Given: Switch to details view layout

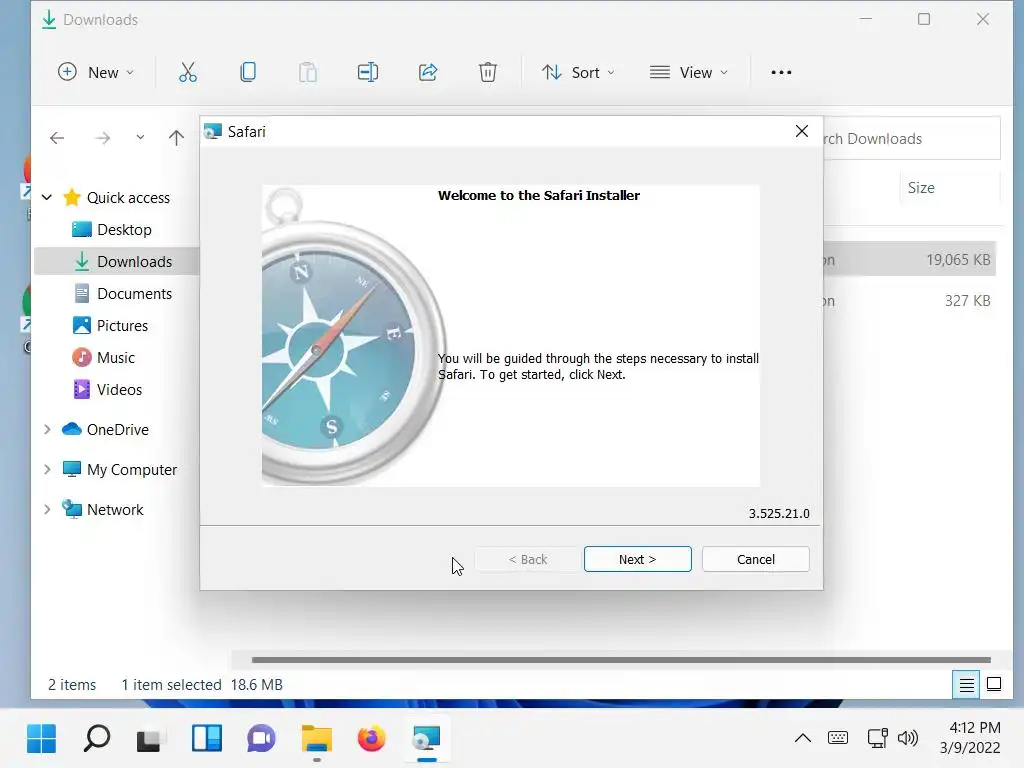Looking at the screenshot, I should (x=966, y=684).
